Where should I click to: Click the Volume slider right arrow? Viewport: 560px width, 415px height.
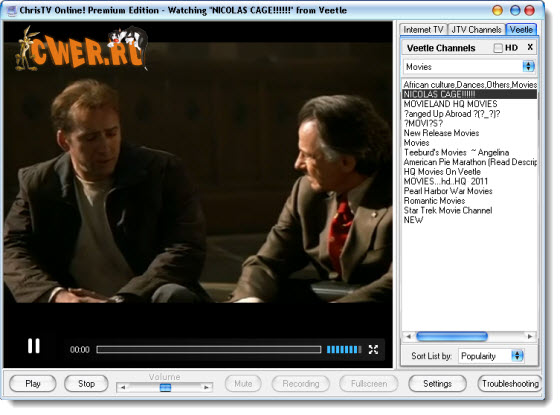tap(206, 388)
